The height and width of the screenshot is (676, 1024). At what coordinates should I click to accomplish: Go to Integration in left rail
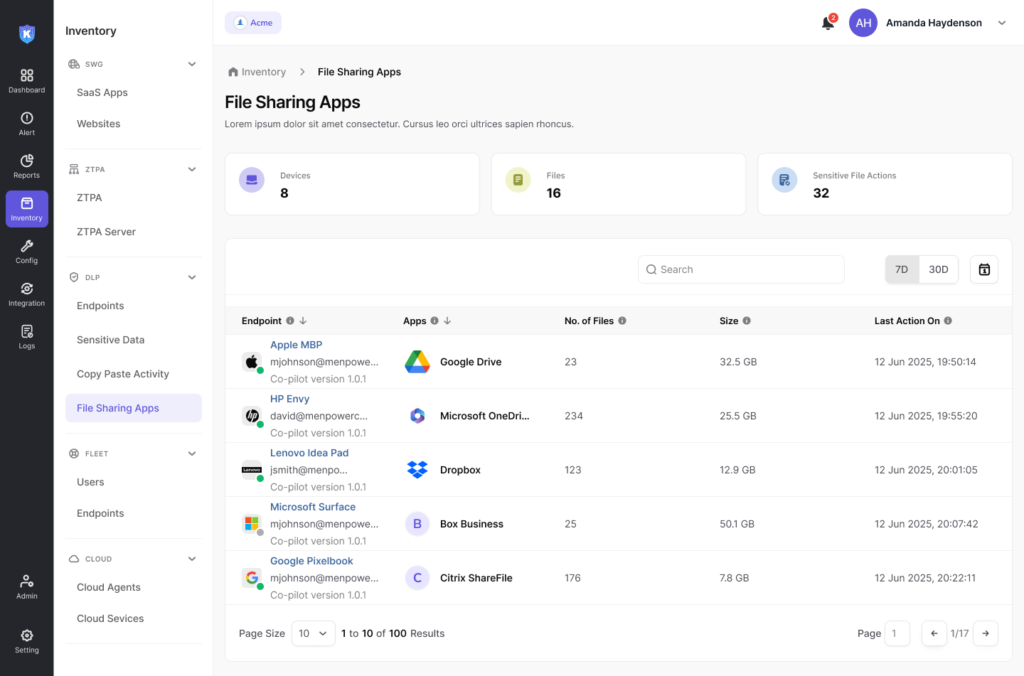tap(27, 294)
